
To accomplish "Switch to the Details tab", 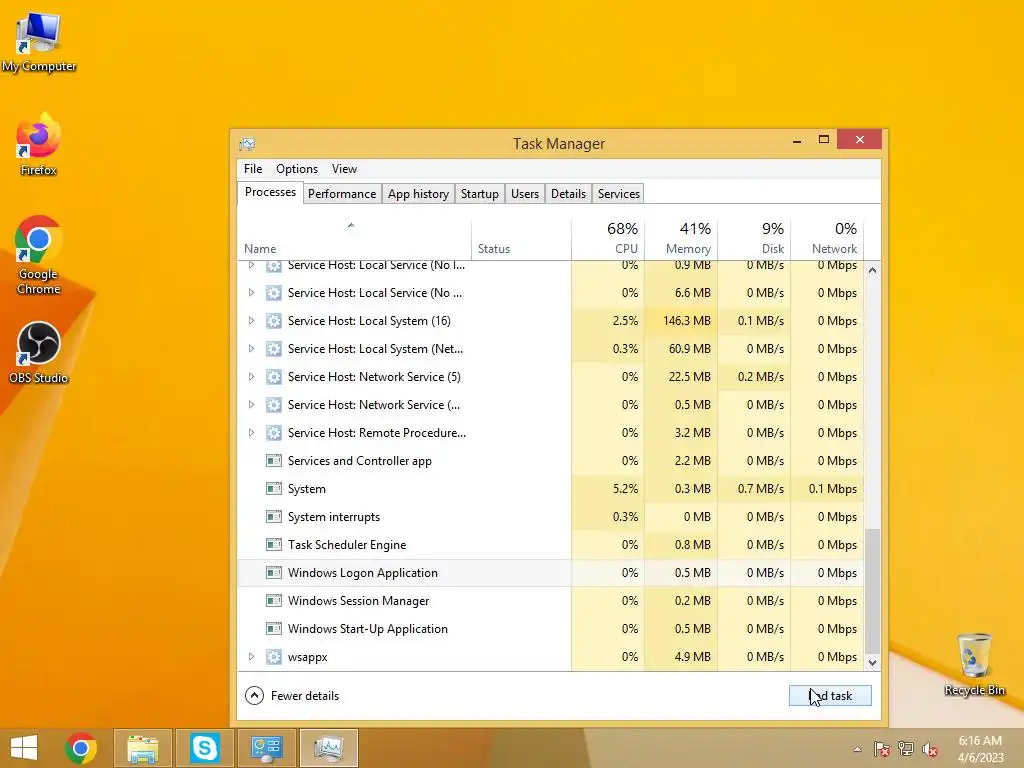I will (x=568, y=194).
